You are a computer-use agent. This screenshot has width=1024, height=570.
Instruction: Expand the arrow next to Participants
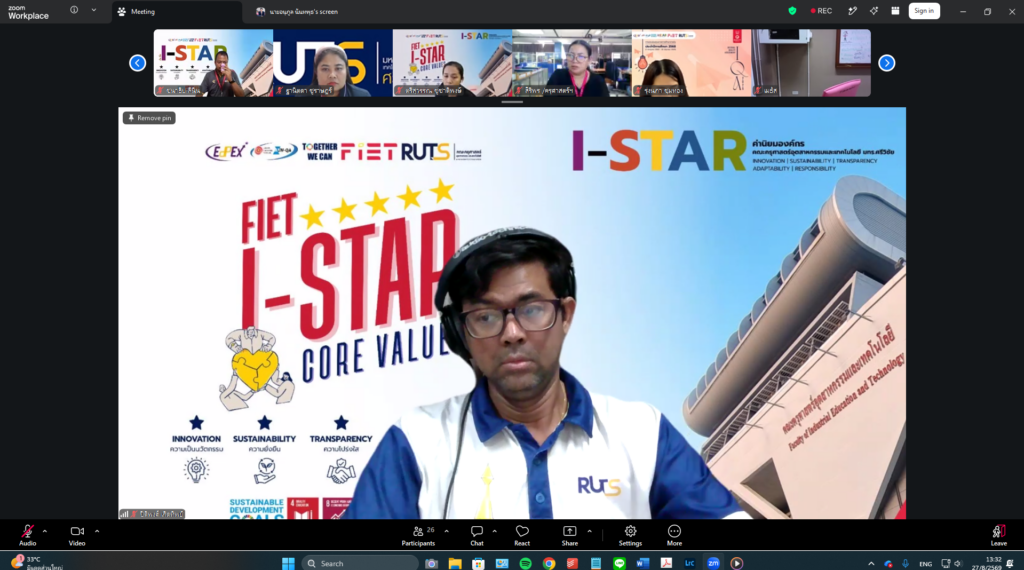coord(447,531)
